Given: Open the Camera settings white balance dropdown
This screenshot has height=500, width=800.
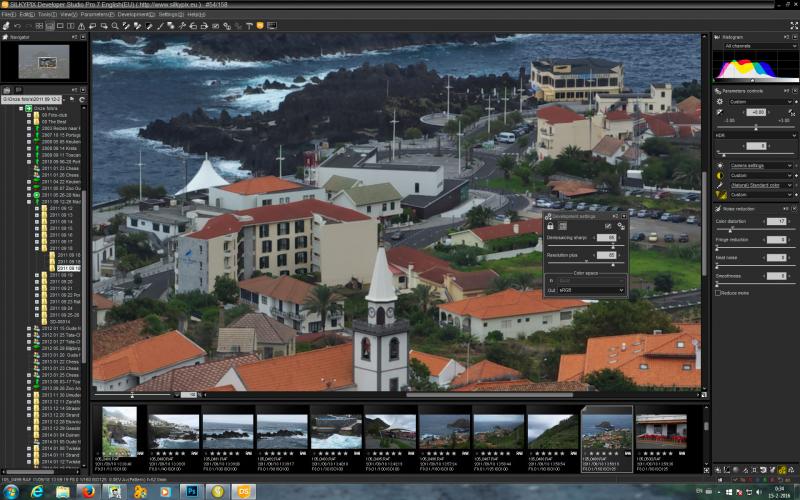Looking at the screenshot, I should [x=760, y=166].
